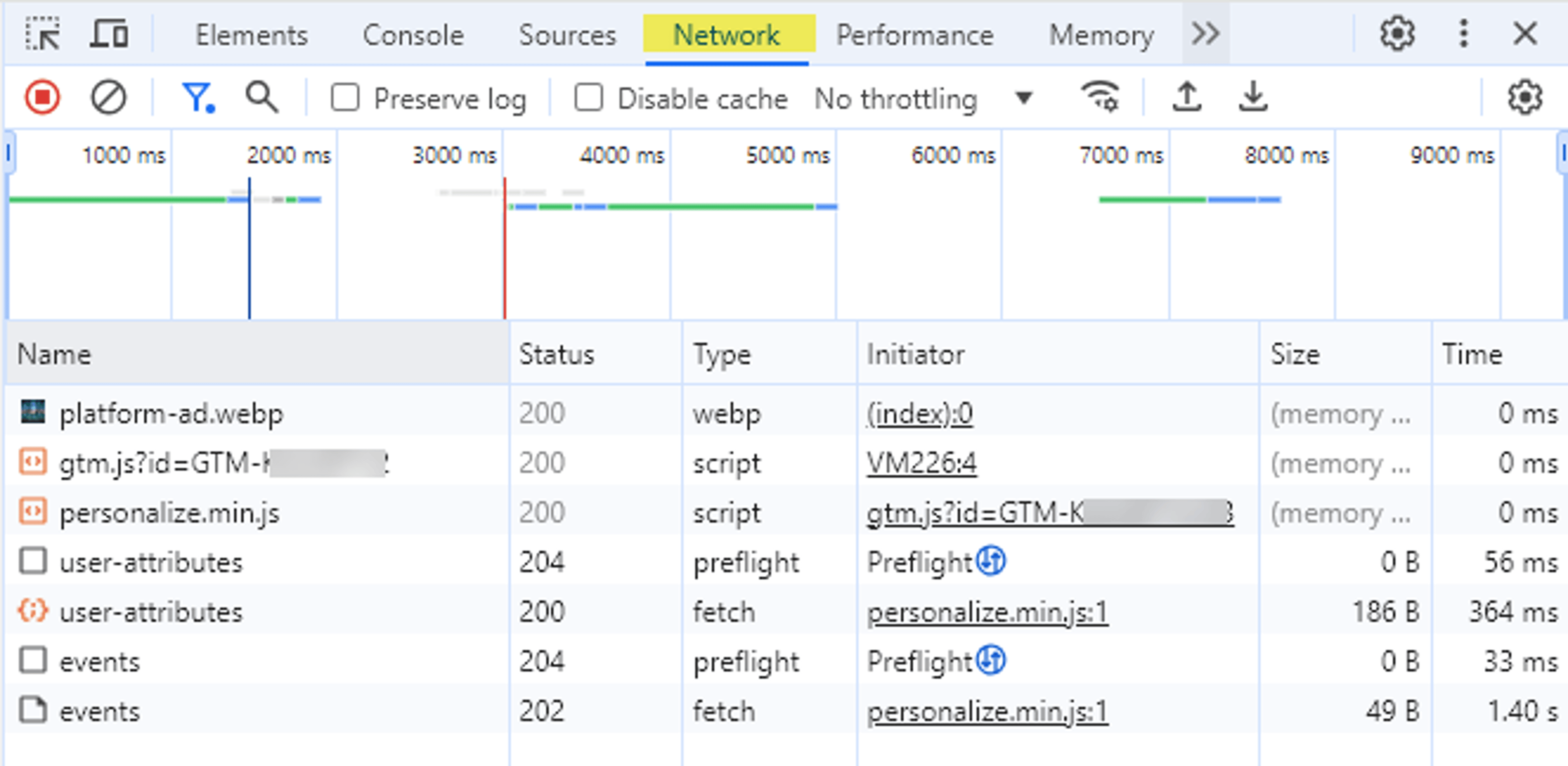Image resolution: width=1568 pixels, height=766 pixels.
Task: Click the blue DOMContentLoaded marker in overview
Action: point(249,248)
